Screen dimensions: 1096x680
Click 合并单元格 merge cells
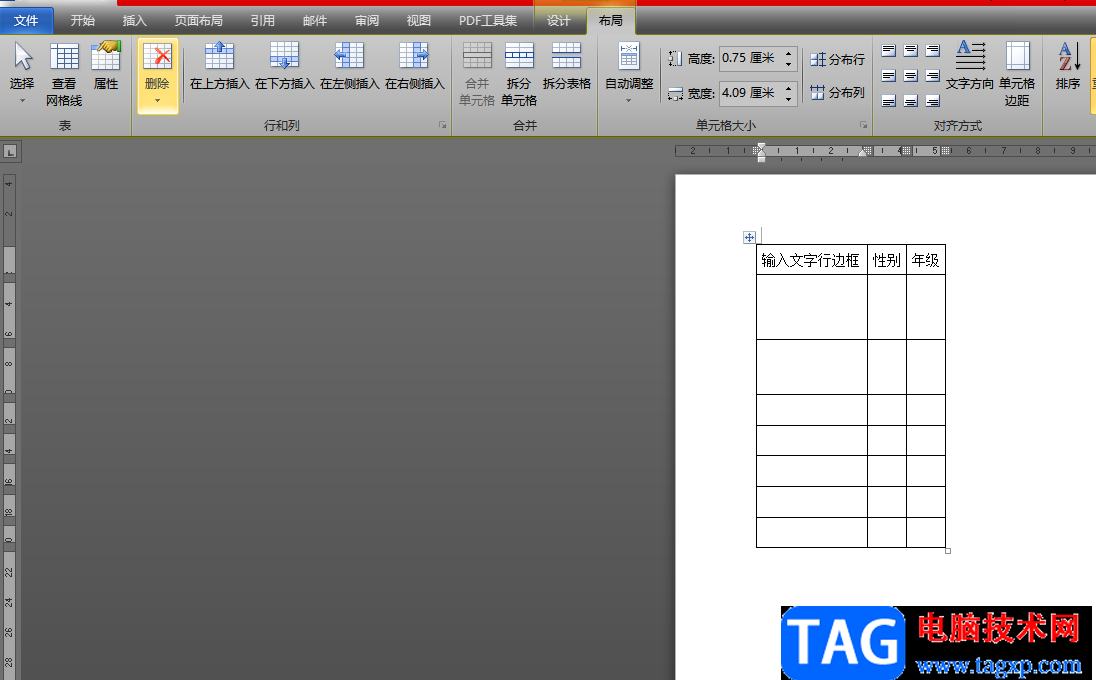pyautogui.click(x=477, y=74)
